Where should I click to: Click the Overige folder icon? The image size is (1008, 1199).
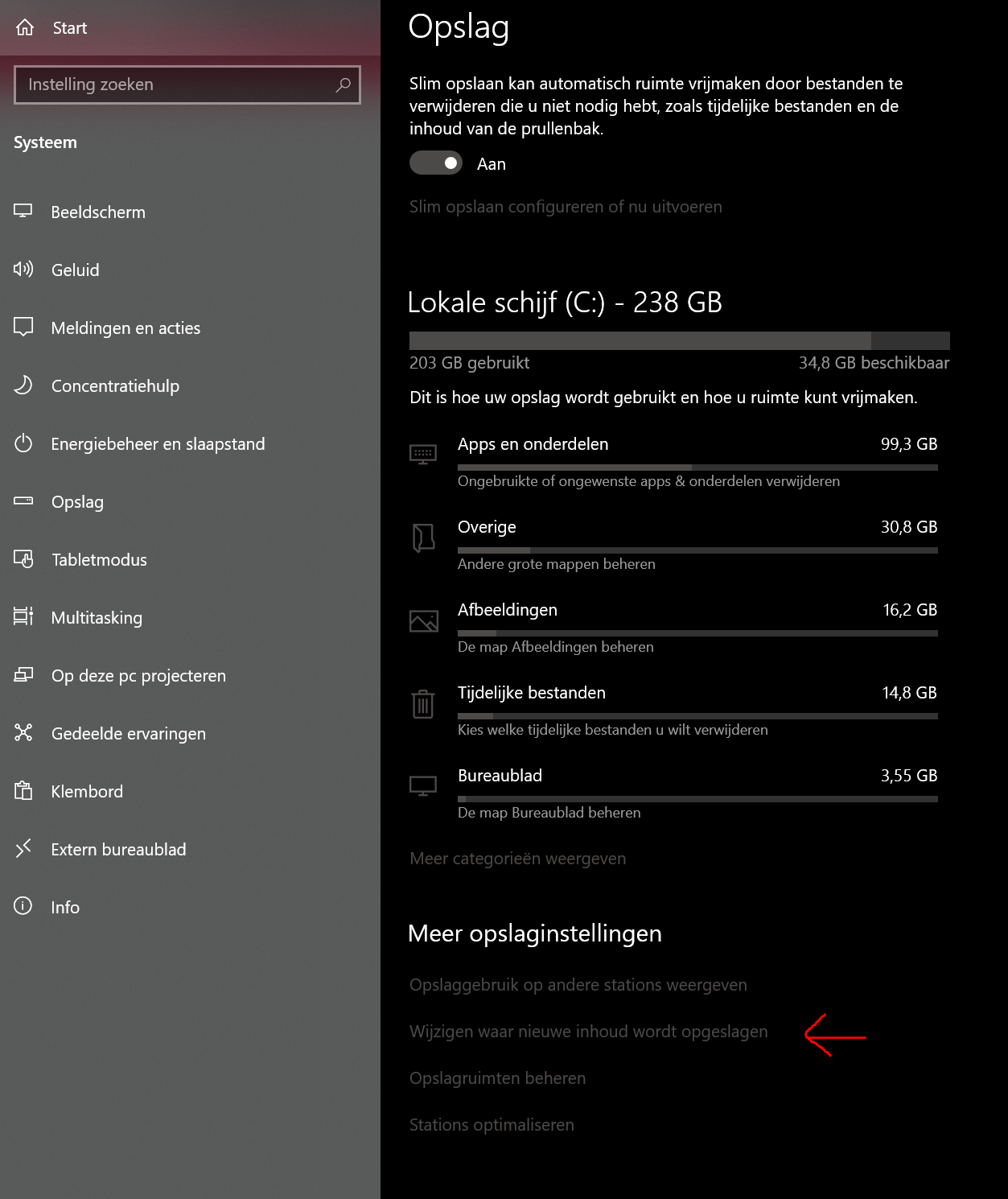tap(423, 538)
